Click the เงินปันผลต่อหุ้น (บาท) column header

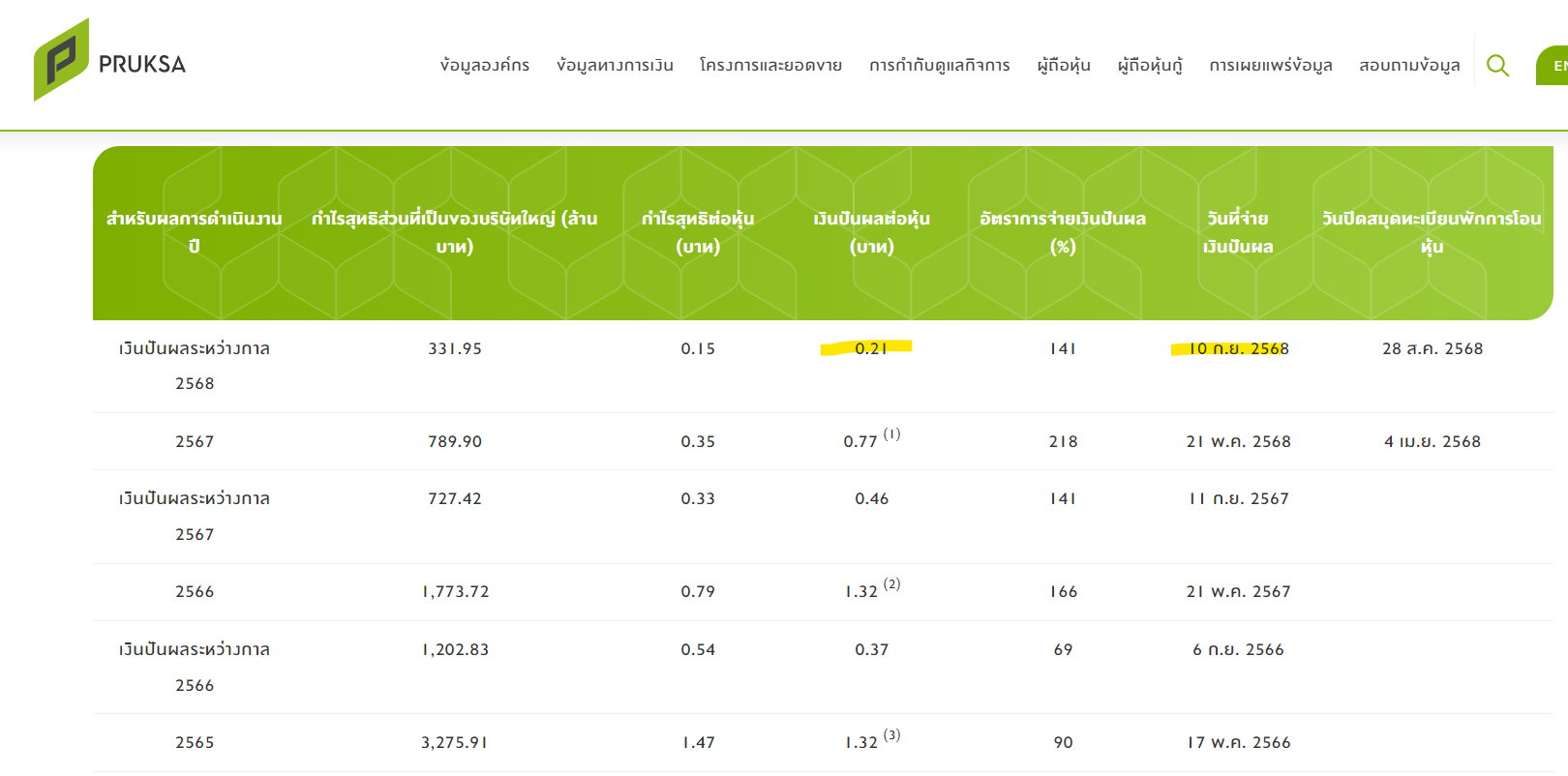872,232
